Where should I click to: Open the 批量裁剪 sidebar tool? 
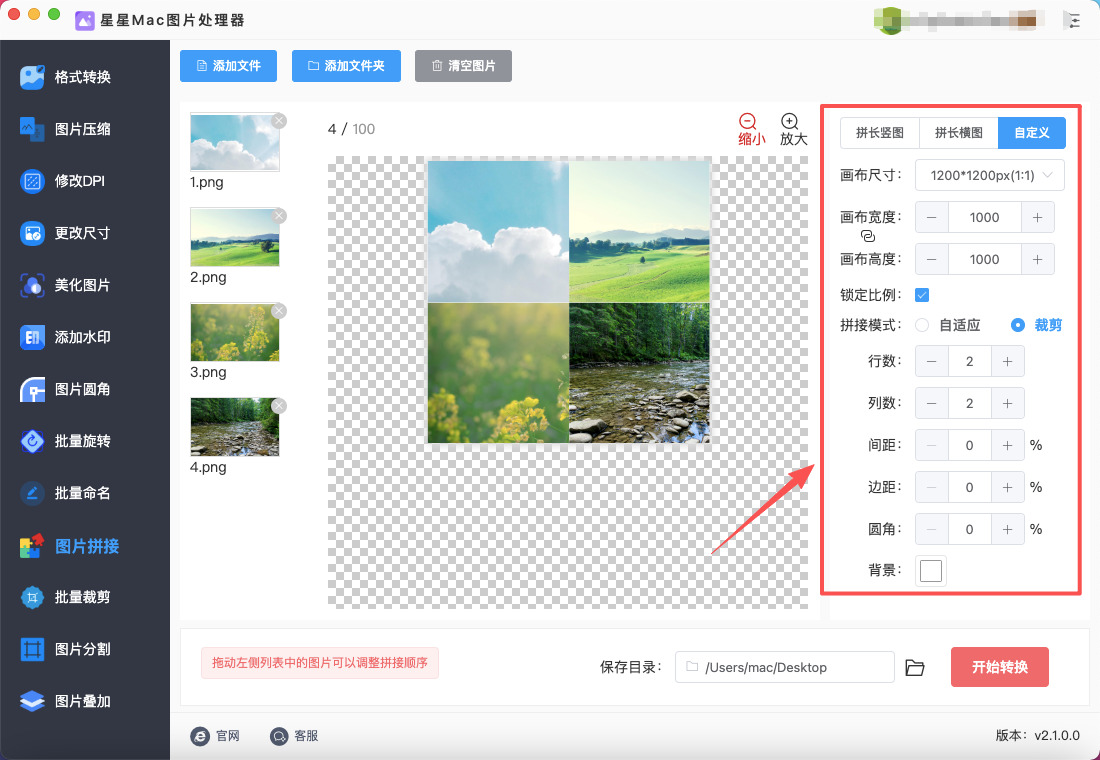pyautogui.click(x=67, y=597)
